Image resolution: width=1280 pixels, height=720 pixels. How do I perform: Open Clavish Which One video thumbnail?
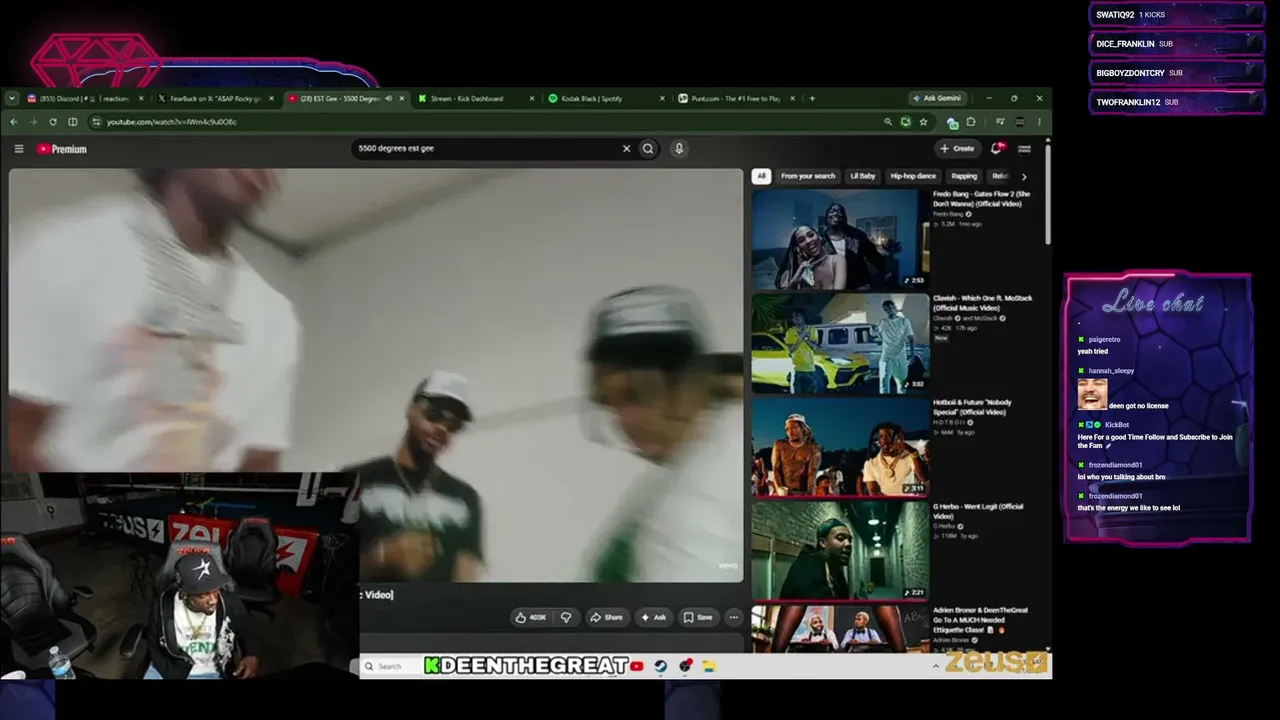point(840,343)
